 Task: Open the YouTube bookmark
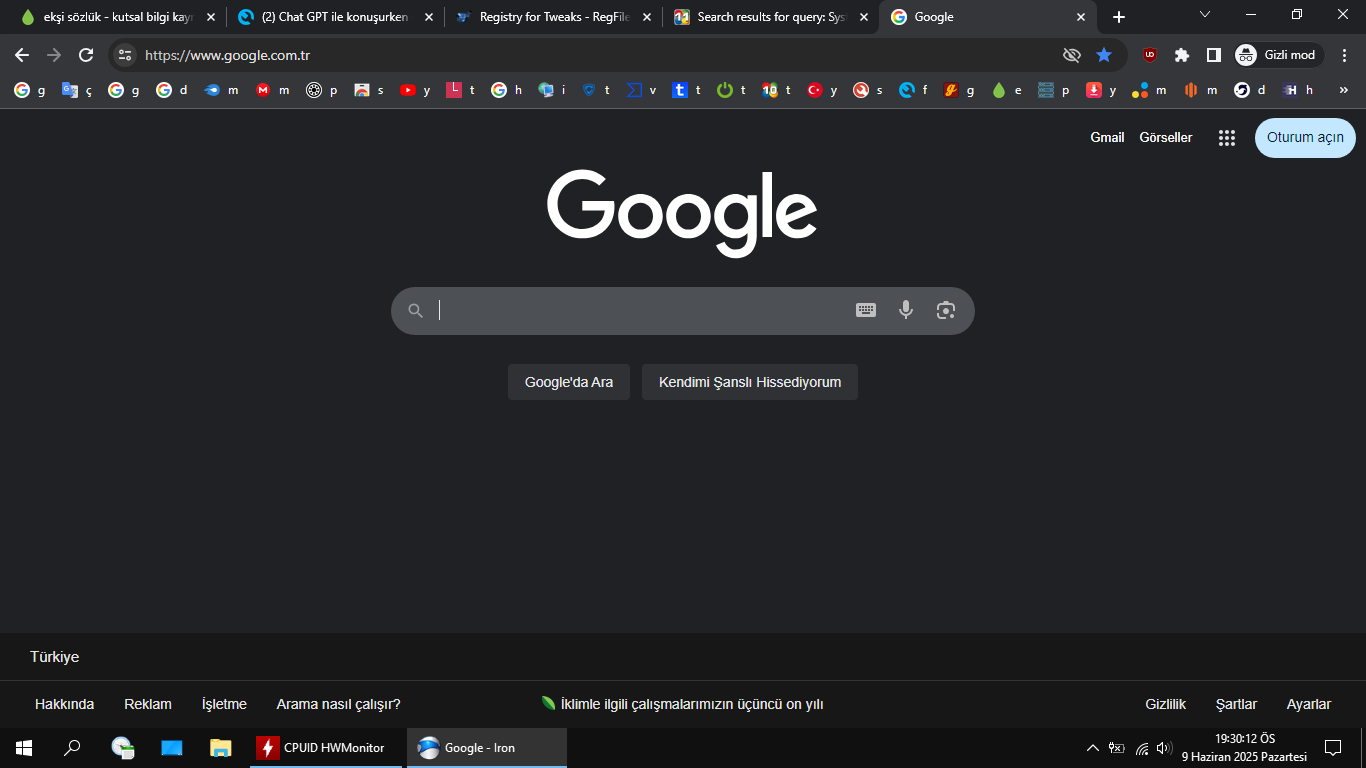pos(415,90)
